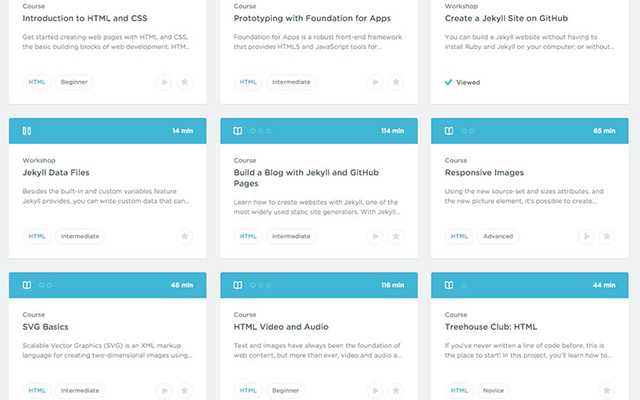Select the Beginner tag on HTML Video and Audio
640x400 pixels.
pyautogui.click(x=285, y=391)
